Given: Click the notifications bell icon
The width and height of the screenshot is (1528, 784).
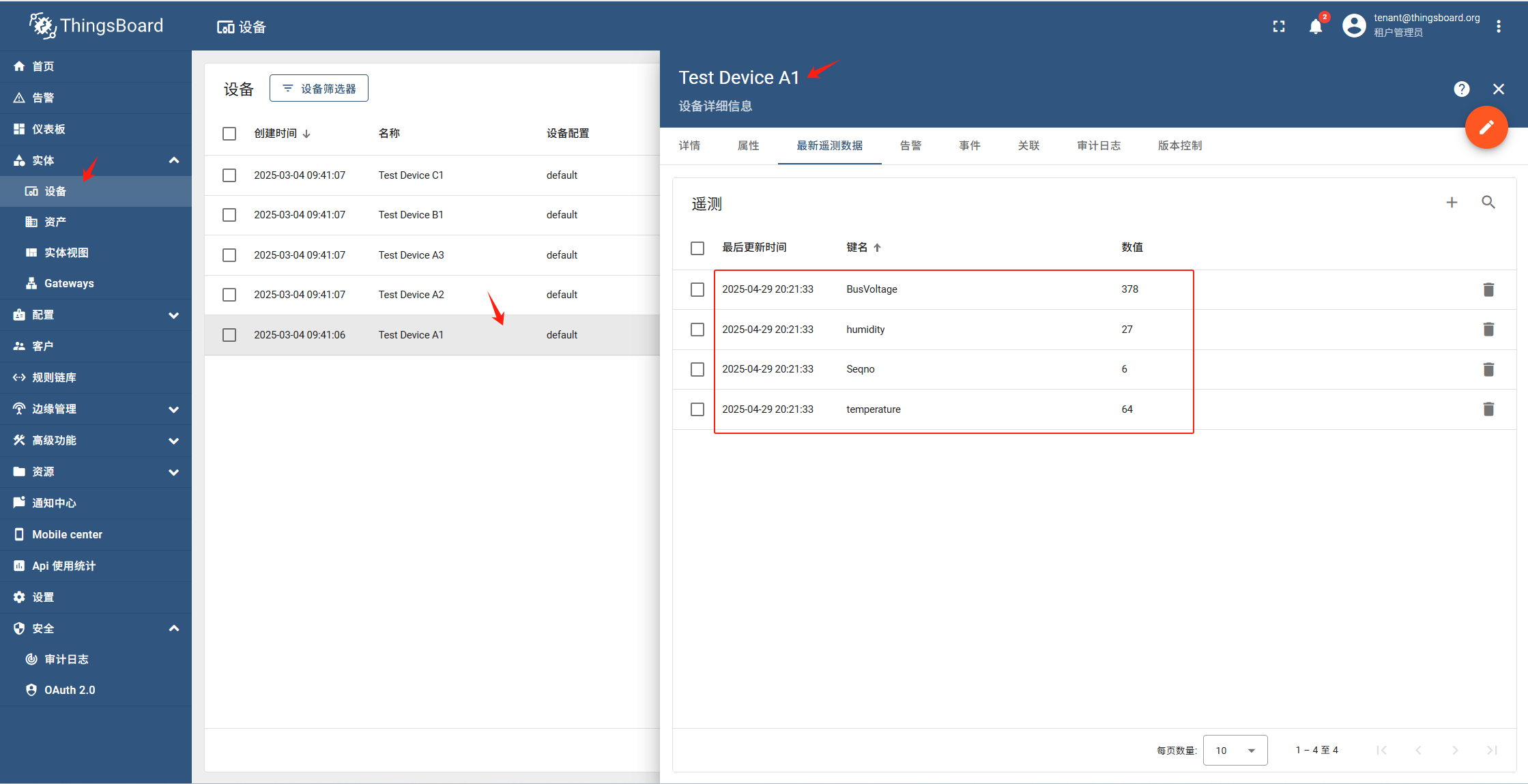Looking at the screenshot, I should pyautogui.click(x=1315, y=27).
